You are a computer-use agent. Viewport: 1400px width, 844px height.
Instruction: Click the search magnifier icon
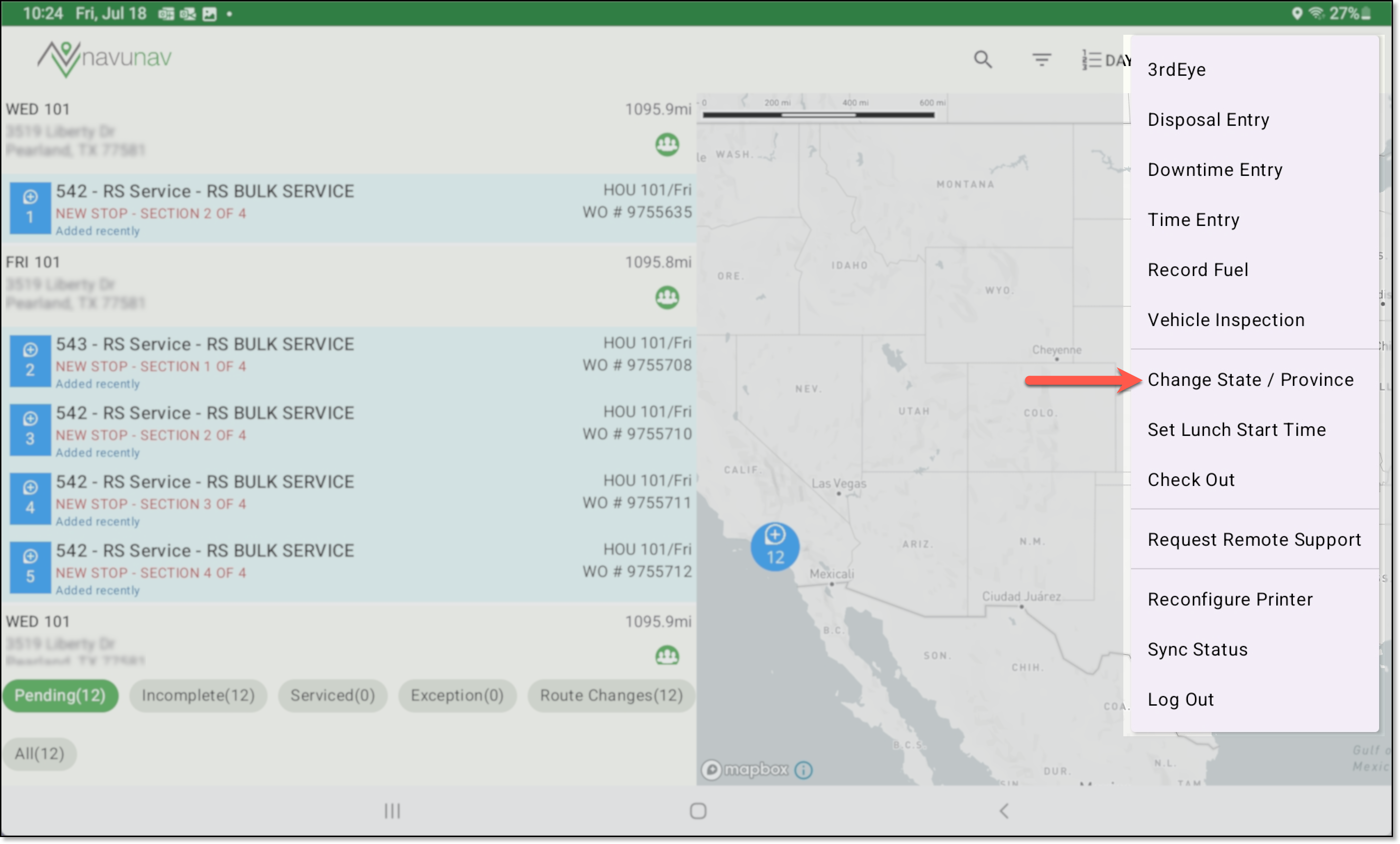point(983,59)
